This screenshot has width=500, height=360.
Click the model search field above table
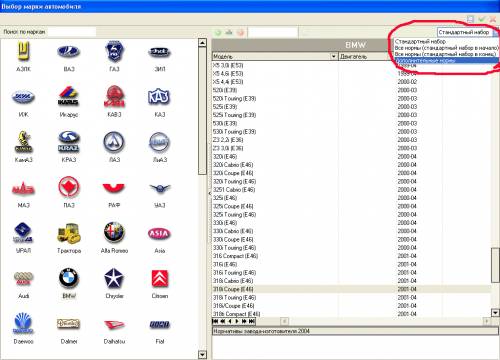pyautogui.click(x=273, y=32)
